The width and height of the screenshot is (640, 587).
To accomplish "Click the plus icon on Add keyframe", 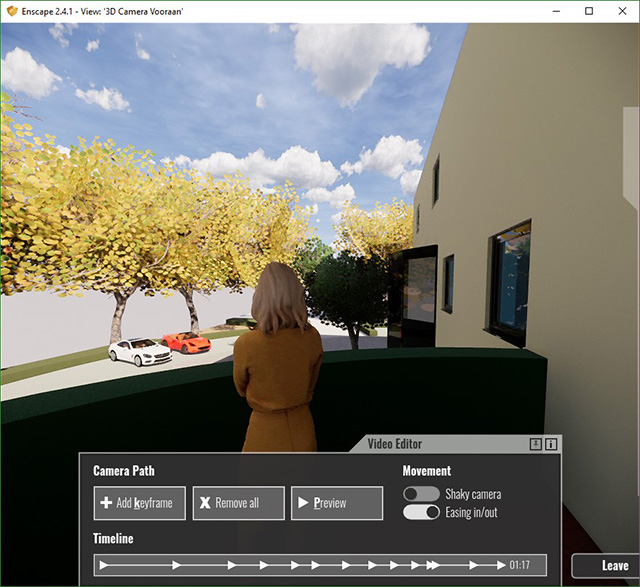I will click(x=106, y=503).
